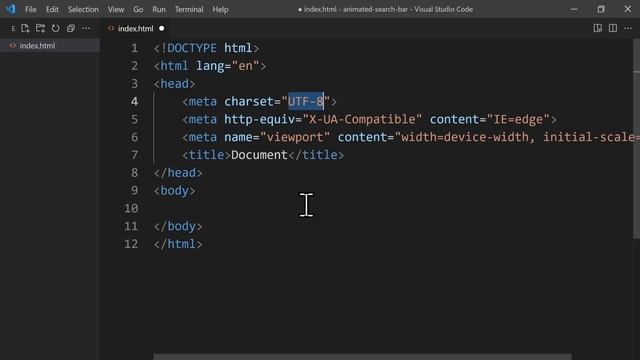Click the width=device-width content text
The image size is (640, 360).
tap(465, 137)
